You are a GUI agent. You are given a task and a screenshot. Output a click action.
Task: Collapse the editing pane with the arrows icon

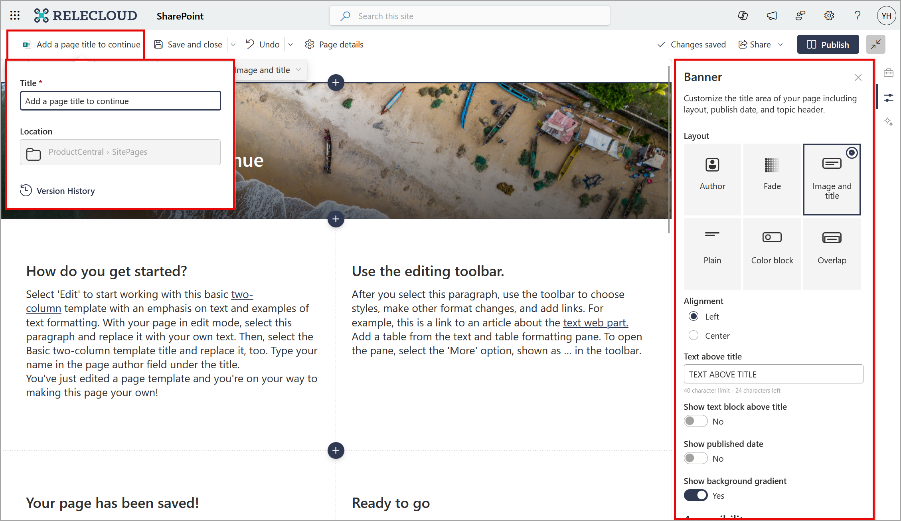pos(876,44)
